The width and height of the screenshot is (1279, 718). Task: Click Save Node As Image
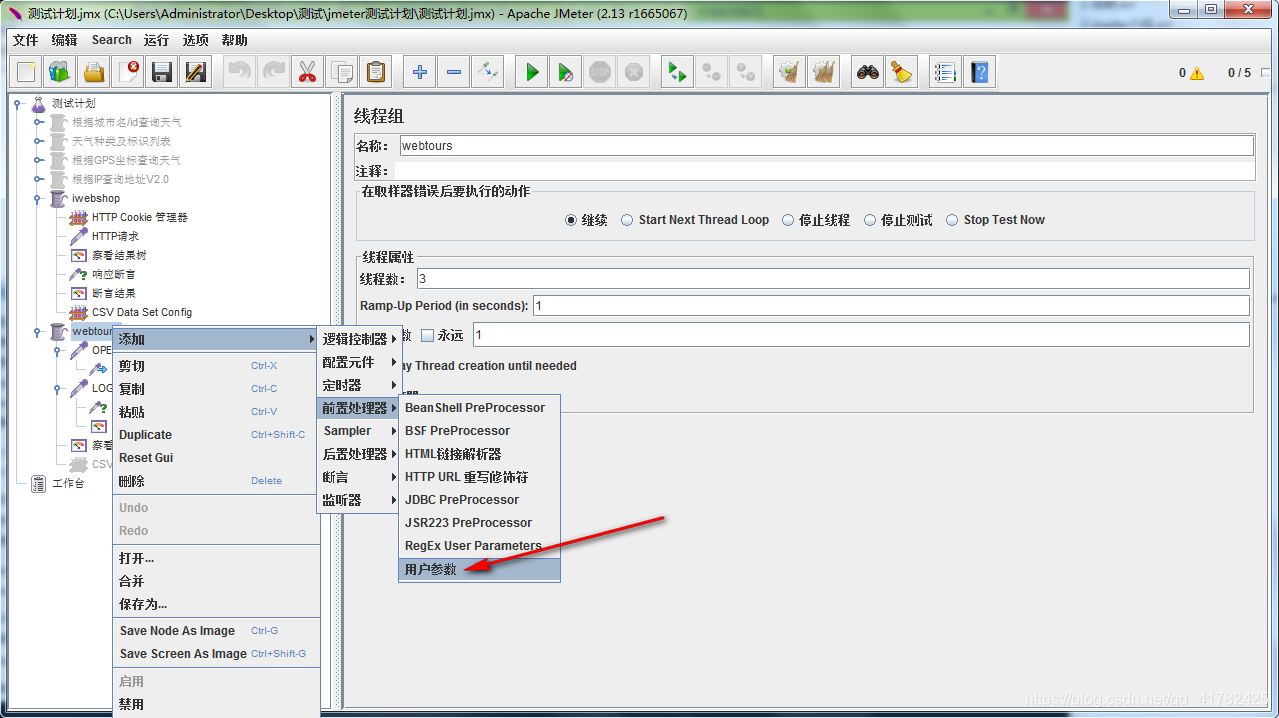[216, 631]
